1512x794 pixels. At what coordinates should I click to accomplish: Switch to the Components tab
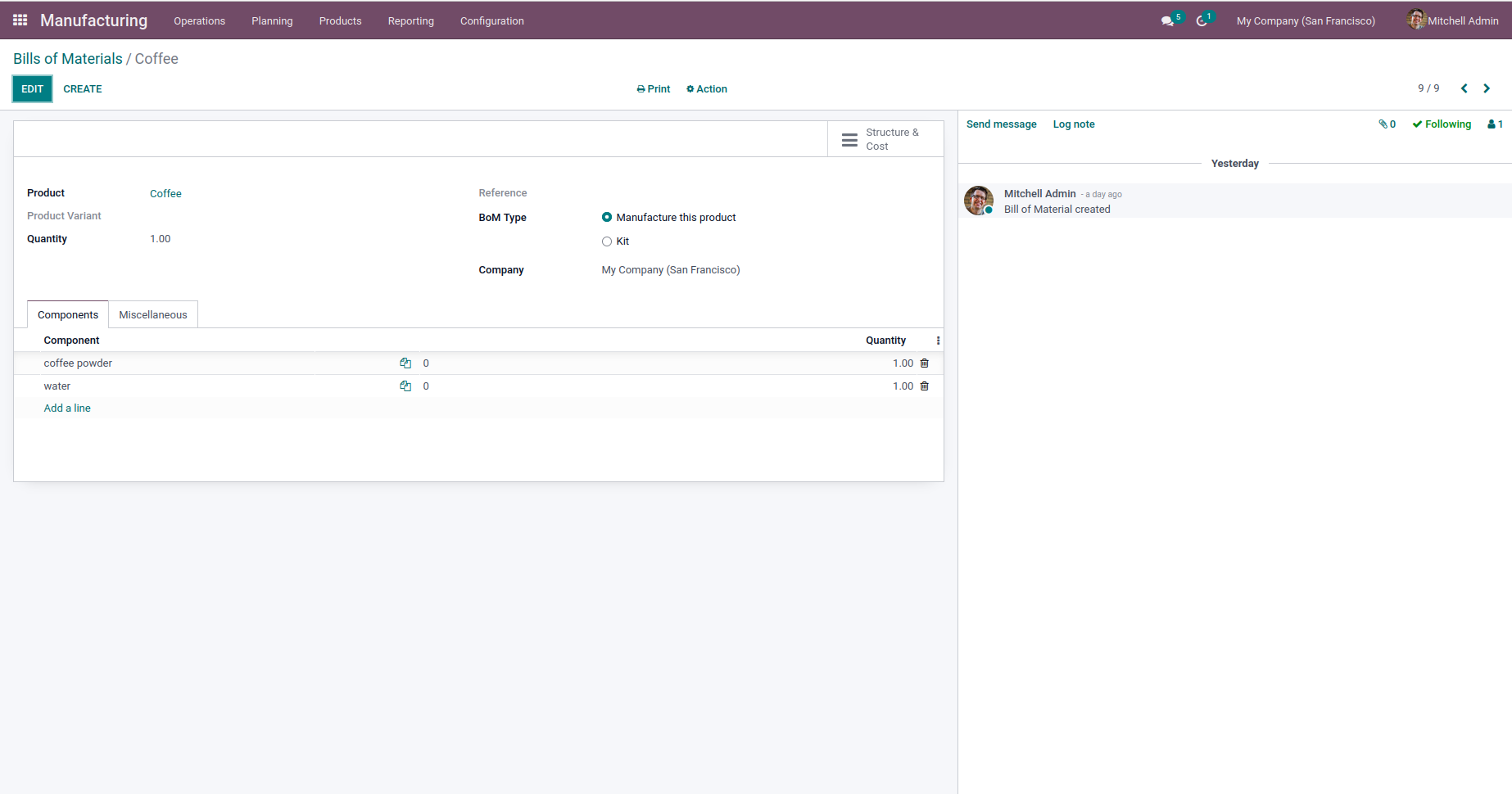(68, 315)
